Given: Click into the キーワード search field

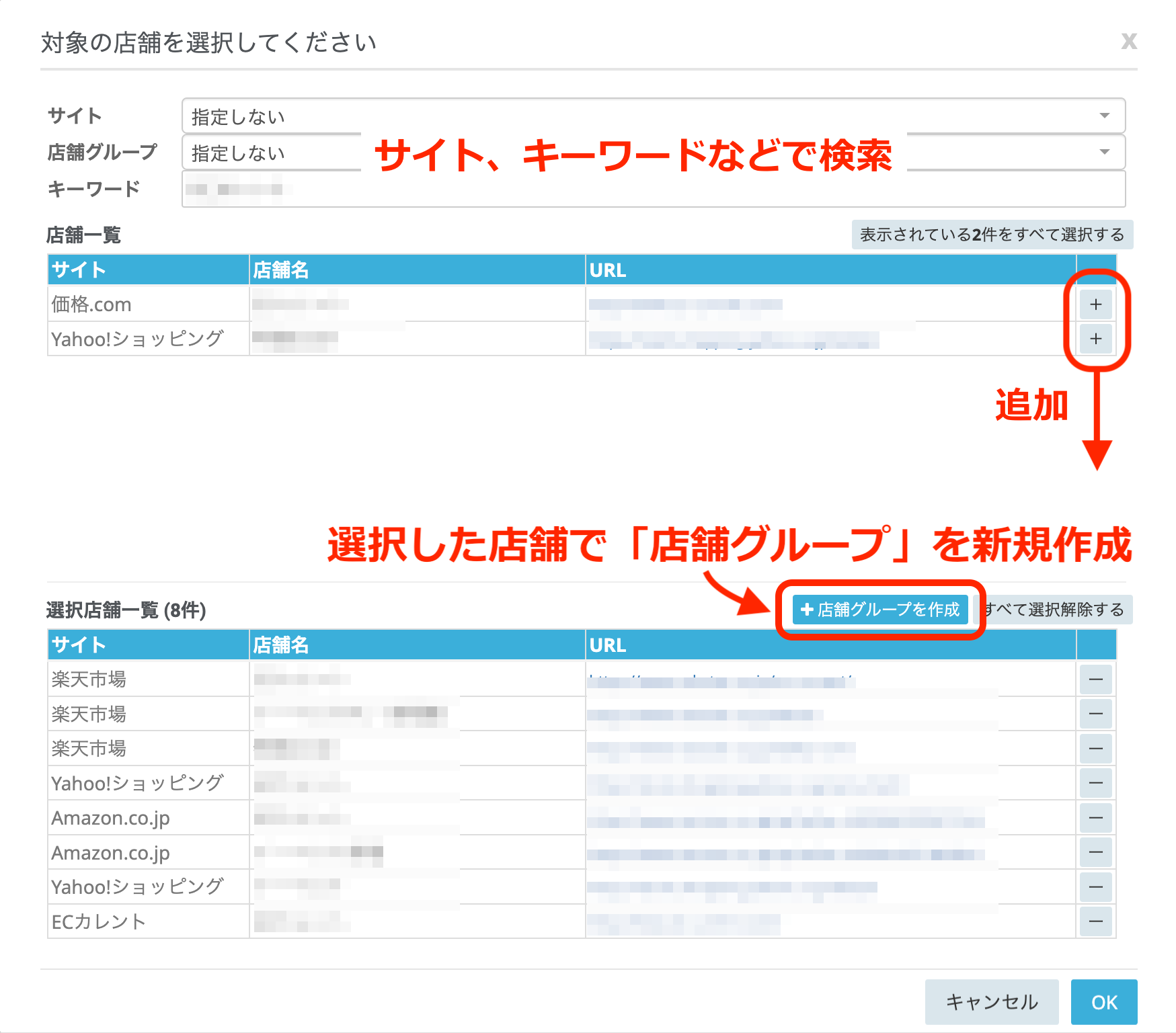Looking at the screenshot, I should (652, 190).
